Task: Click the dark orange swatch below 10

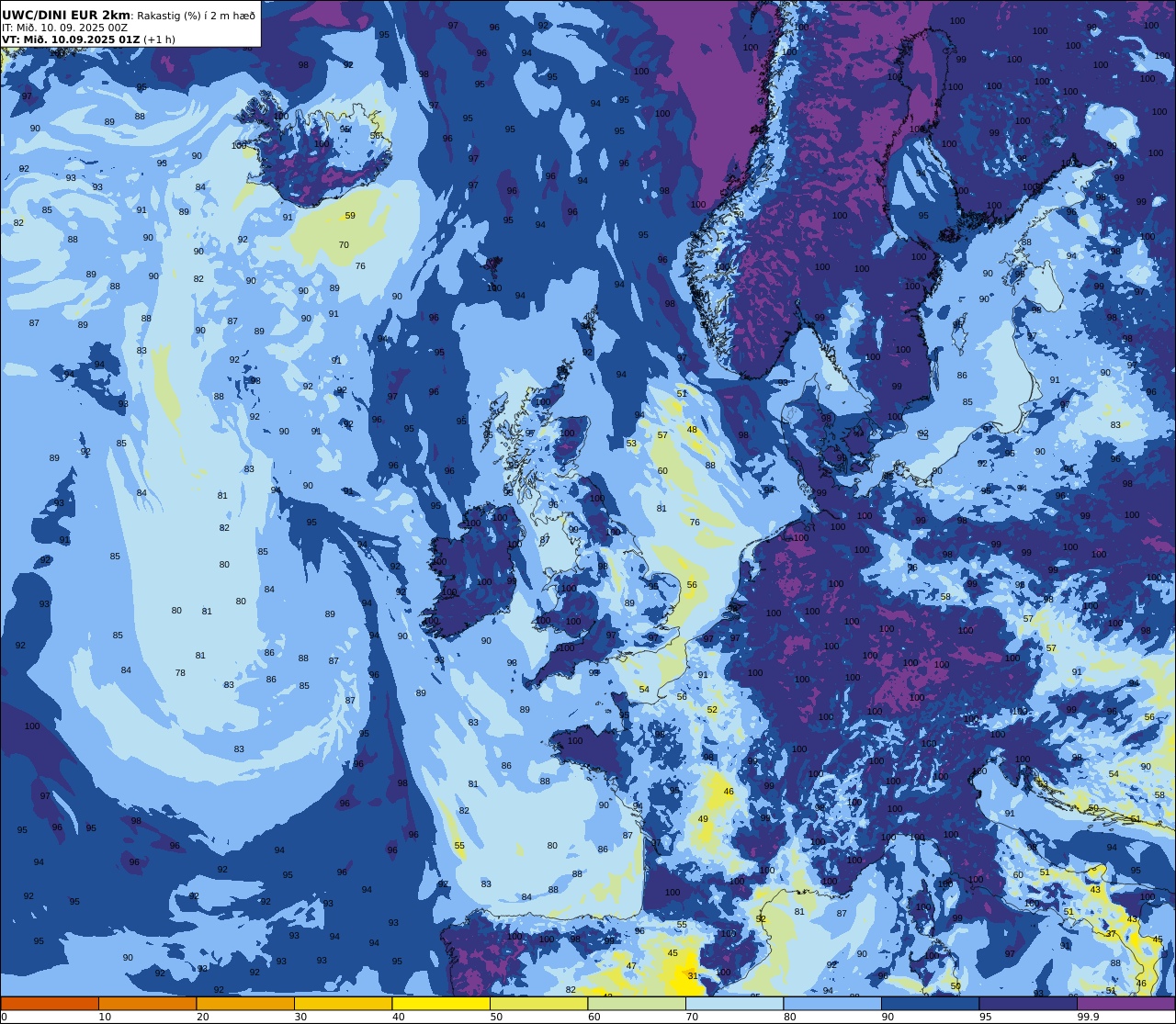Action: [x=50, y=1003]
